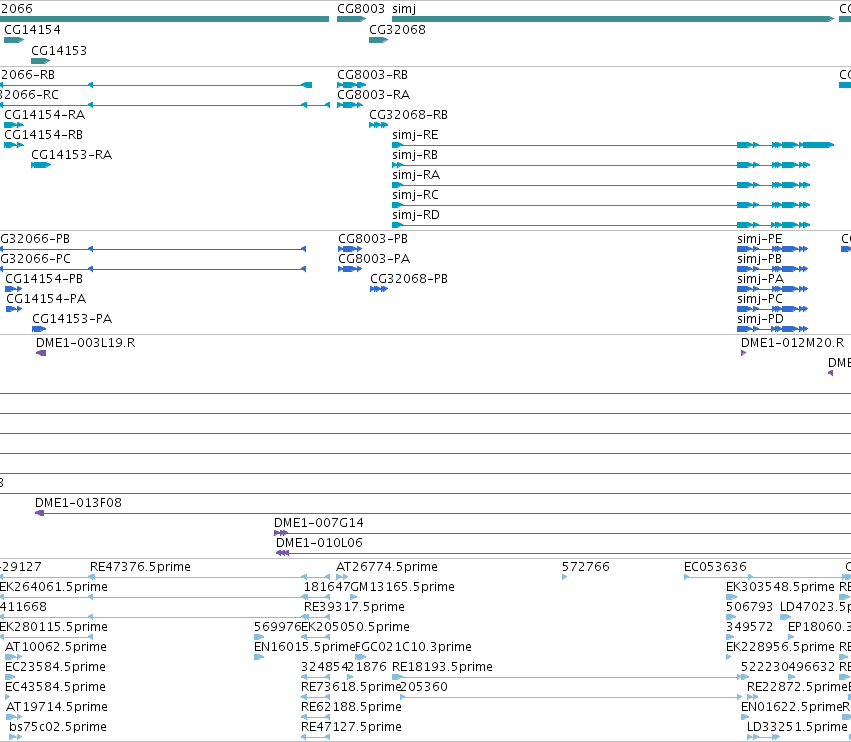Select protein CG8003-PB

click(373, 239)
